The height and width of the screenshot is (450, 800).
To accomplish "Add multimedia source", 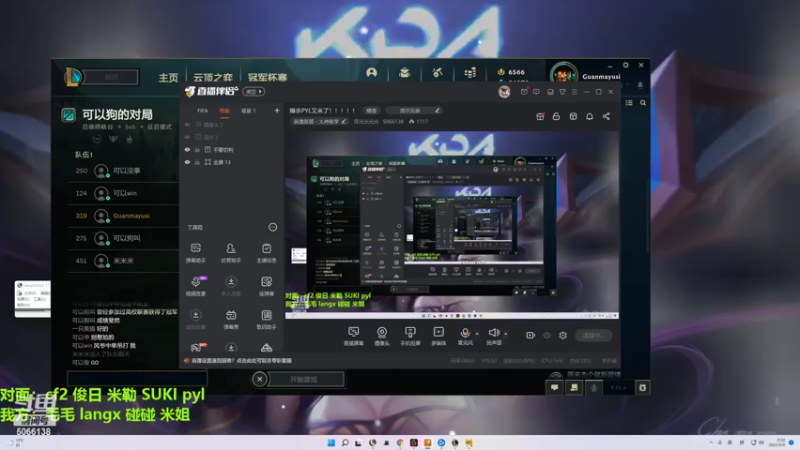I will coord(438,336).
